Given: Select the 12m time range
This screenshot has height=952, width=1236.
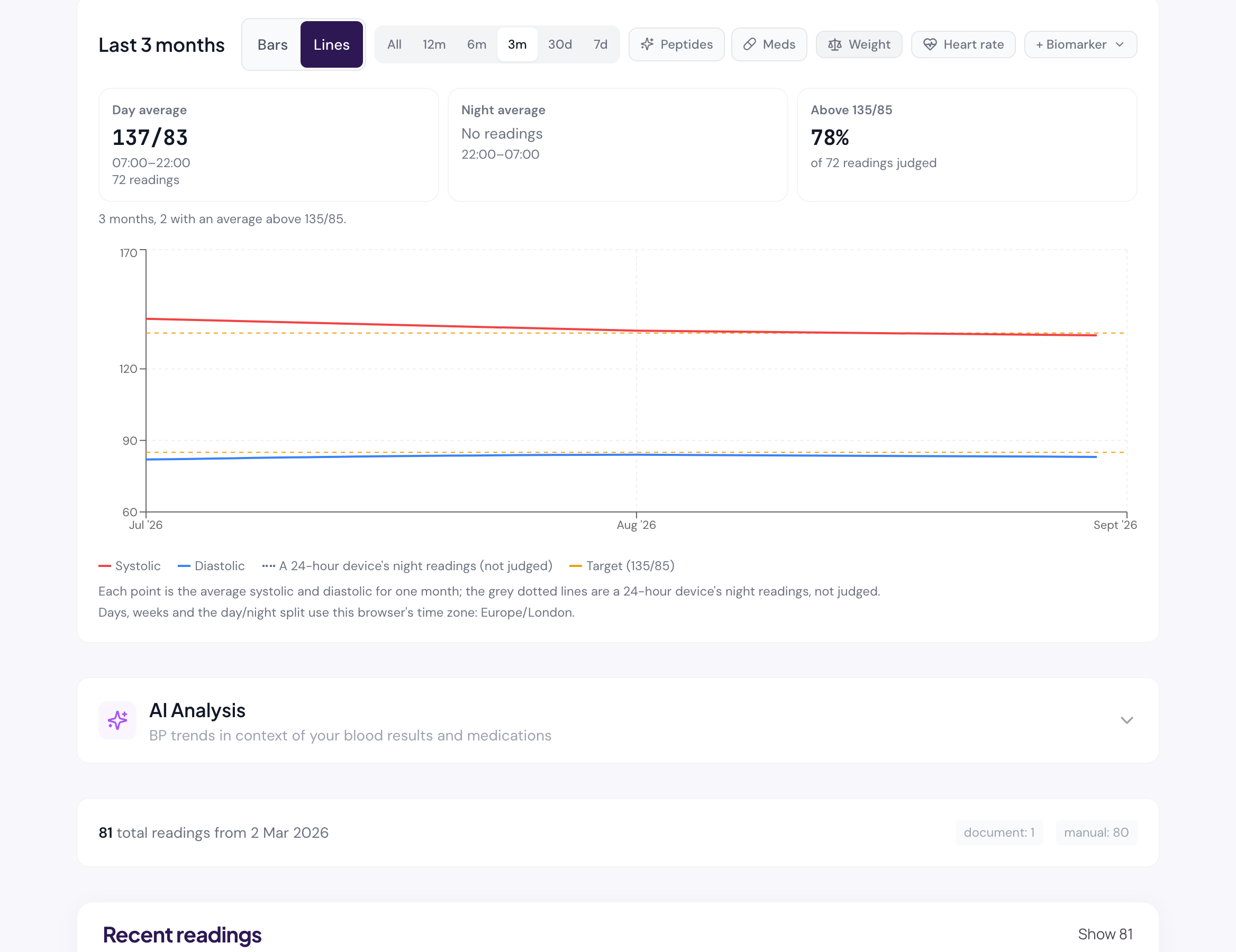Looking at the screenshot, I should click(434, 44).
